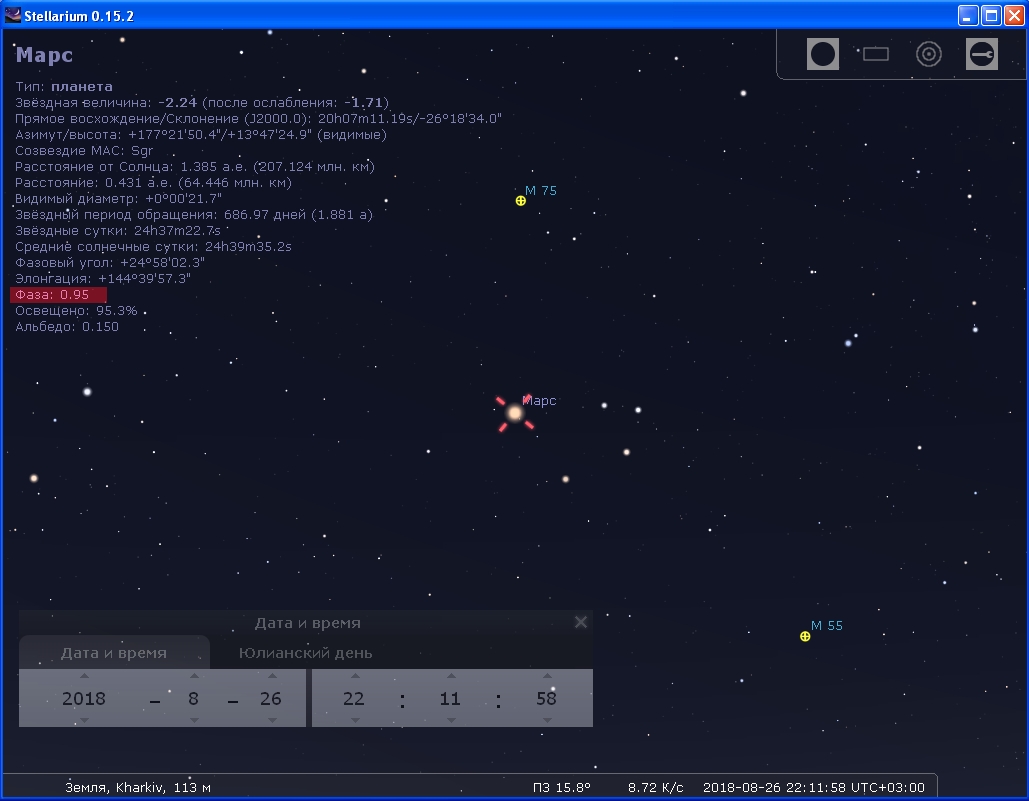1029x801 pixels.
Task: Toggle the Oculars eyepiece view icon
Action: click(822, 54)
